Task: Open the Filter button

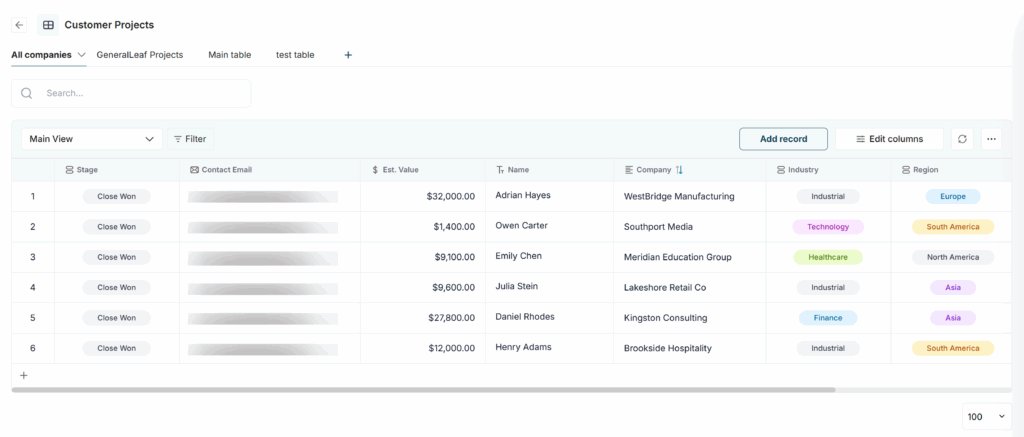Action: click(190, 139)
